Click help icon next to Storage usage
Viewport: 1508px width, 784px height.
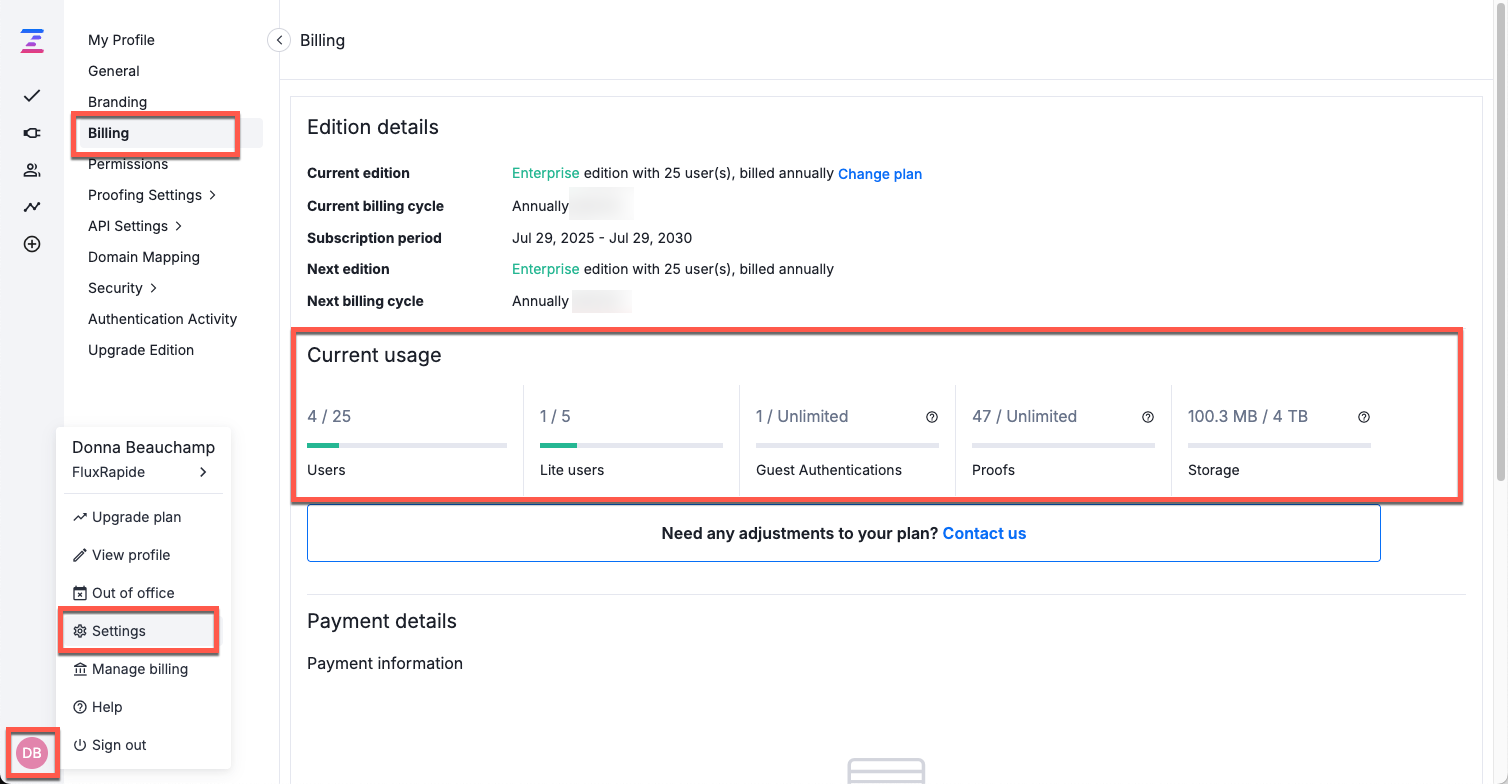tap(1363, 417)
